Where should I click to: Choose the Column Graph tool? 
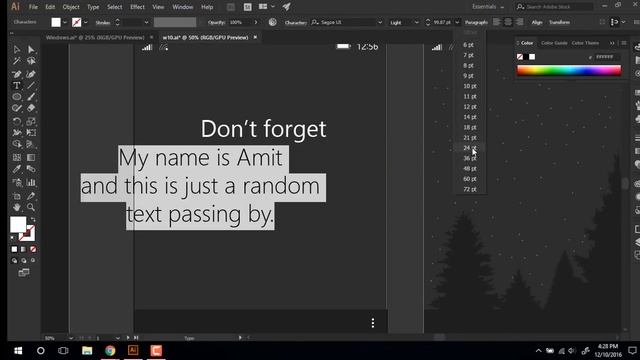(31, 182)
